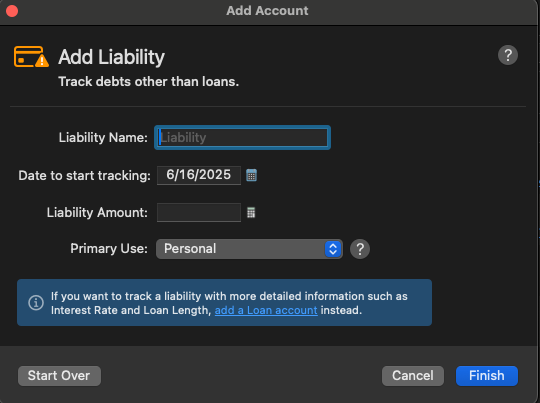Click the orange liability card warning icon
Image resolution: width=540 pixels, height=403 pixels.
pos(31,56)
